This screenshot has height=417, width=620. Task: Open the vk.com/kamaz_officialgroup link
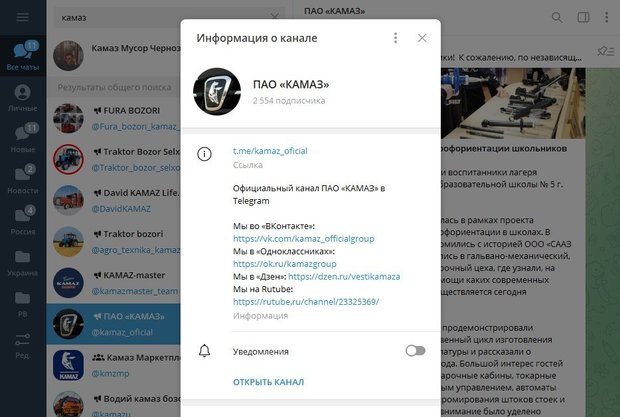pyautogui.click(x=303, y=239)
